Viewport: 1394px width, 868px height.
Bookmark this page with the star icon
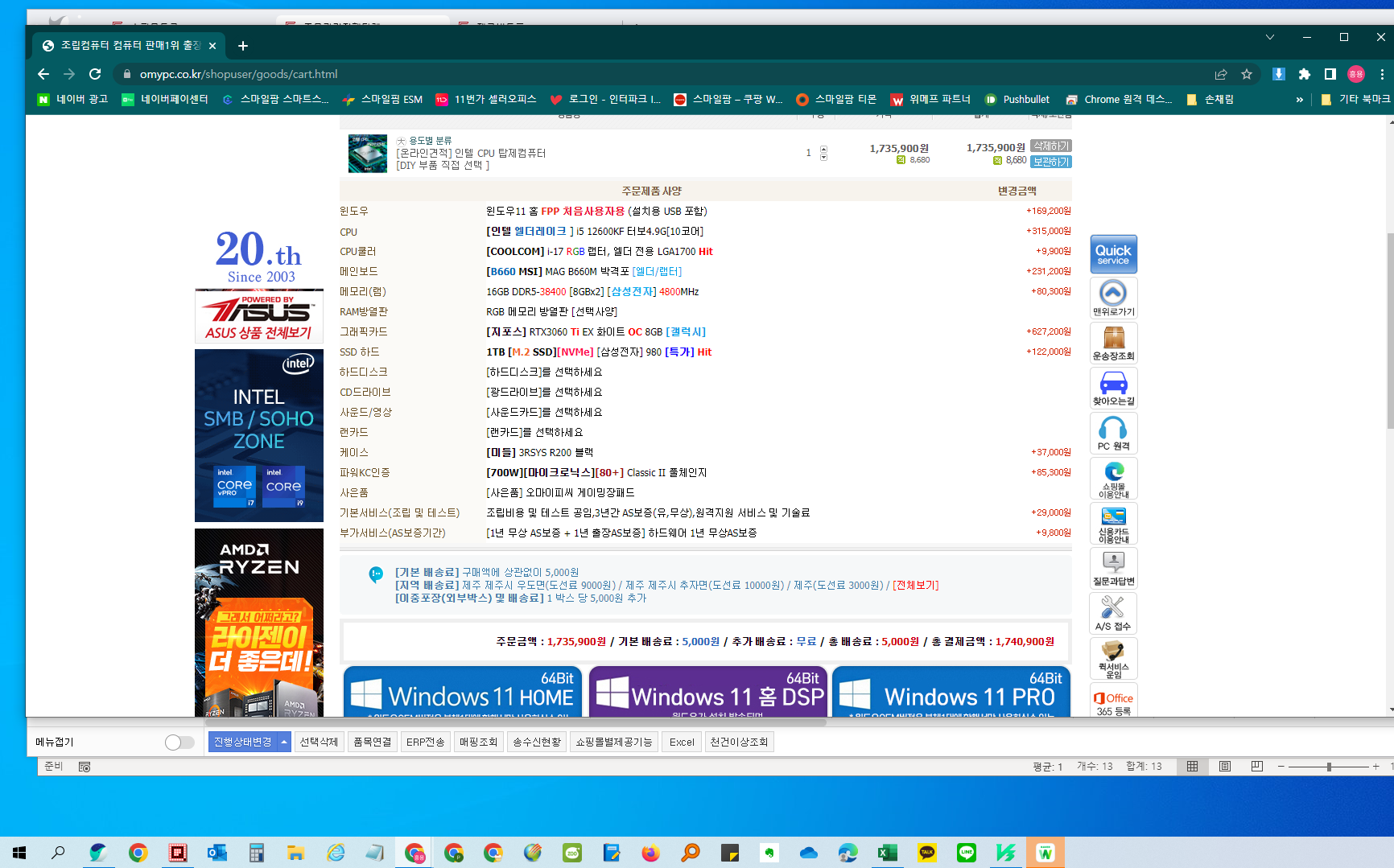coord(1247,74)
